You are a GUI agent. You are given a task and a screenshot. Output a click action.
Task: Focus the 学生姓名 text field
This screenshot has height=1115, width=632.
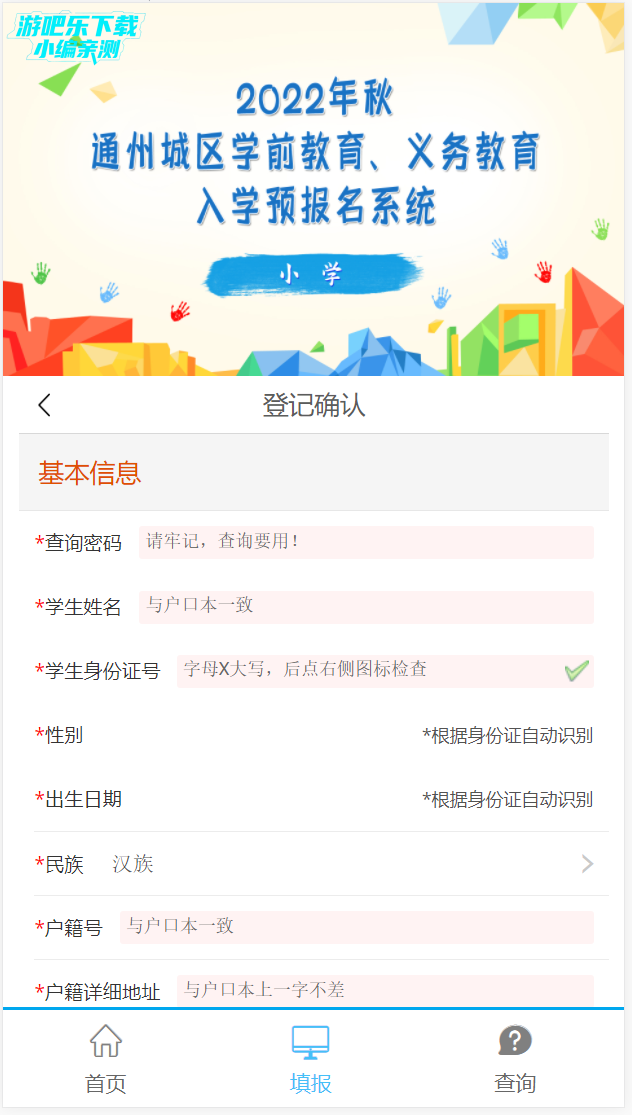366,607
